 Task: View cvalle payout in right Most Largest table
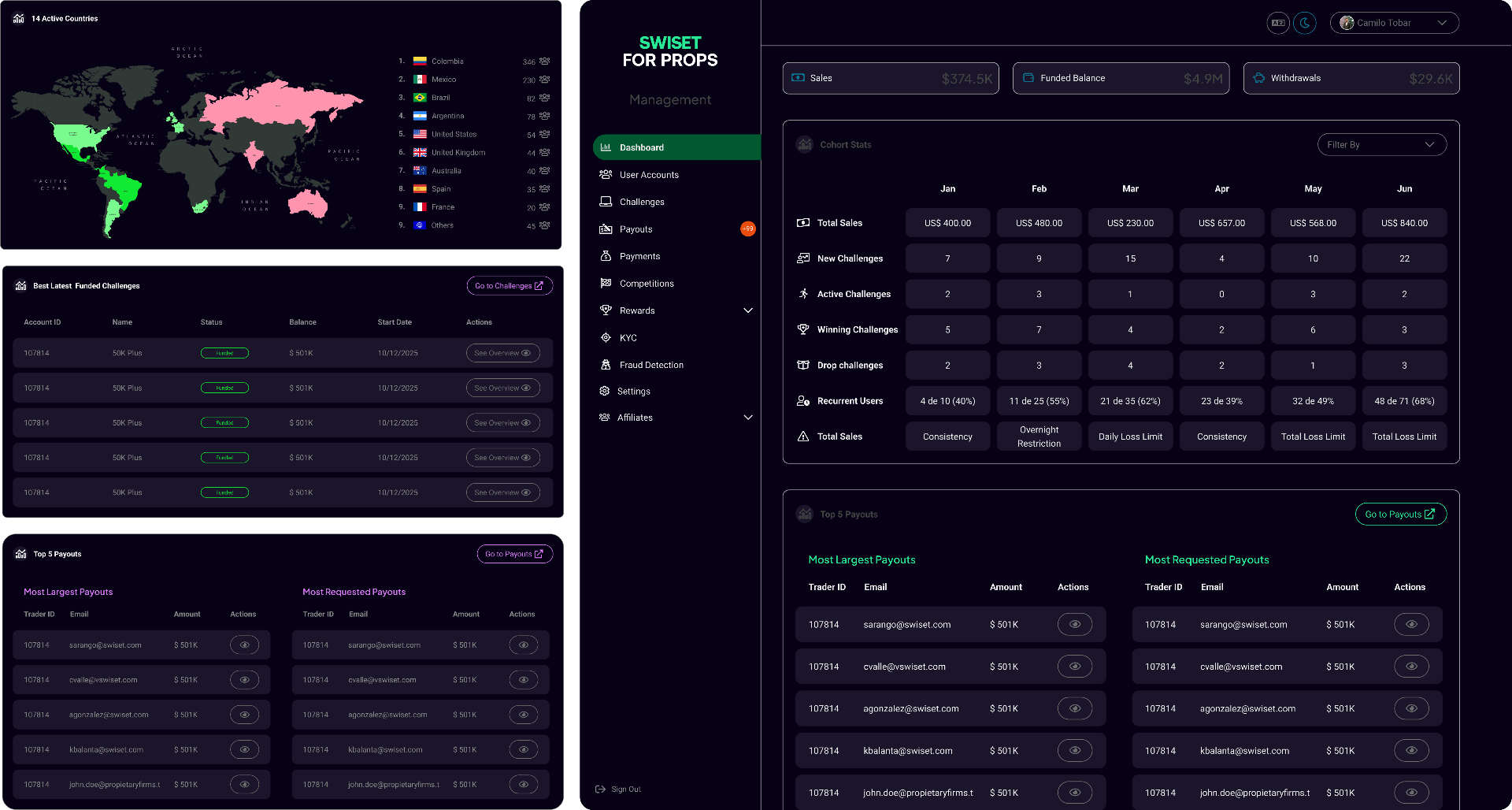(1074, 667)
